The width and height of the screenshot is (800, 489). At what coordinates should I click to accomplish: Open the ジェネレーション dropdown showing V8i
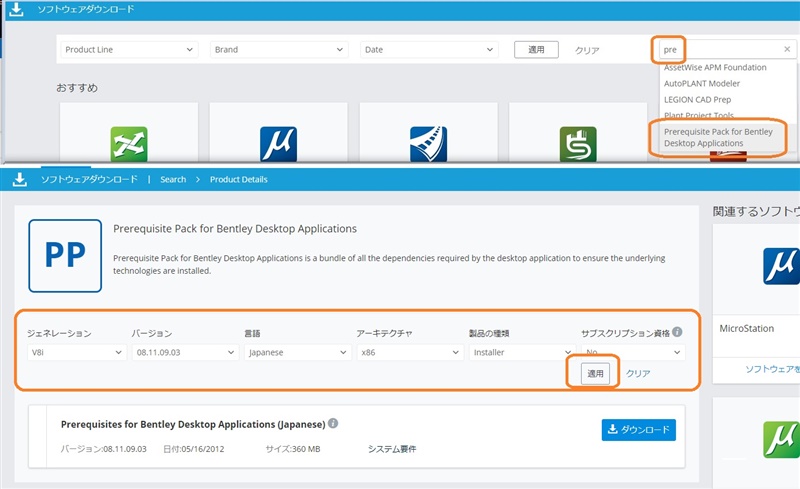(77, 352)
